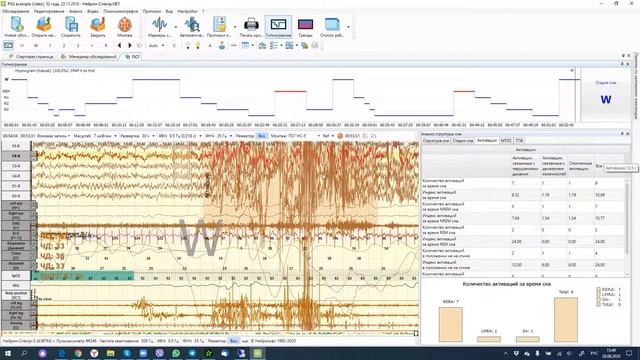Click the RERA: 7 bar in chart
This screenshot has height=360, width=640.
point(451,324)
